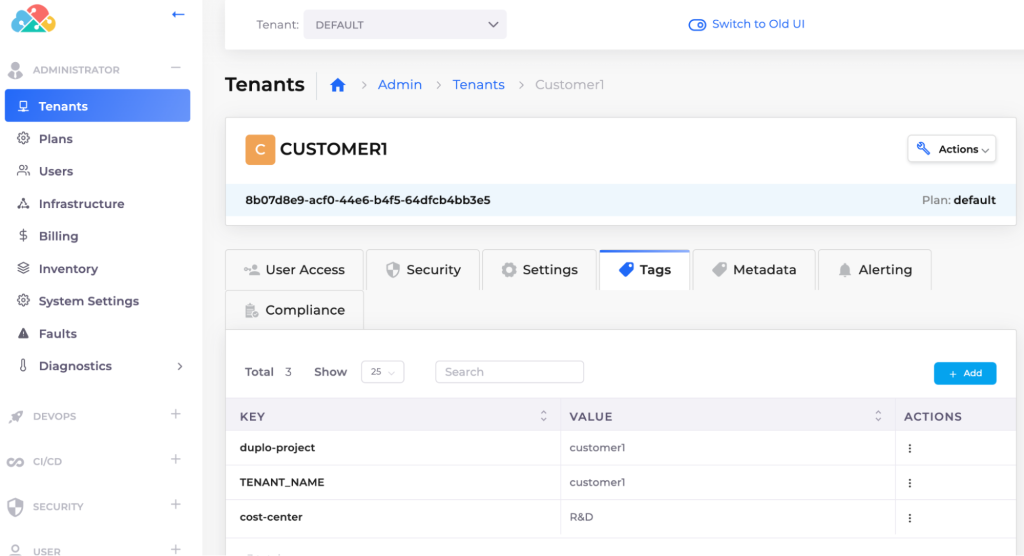Click the home icon in breadcrumb
This screenshot has height=556, width=1024.
pos(338,85)
